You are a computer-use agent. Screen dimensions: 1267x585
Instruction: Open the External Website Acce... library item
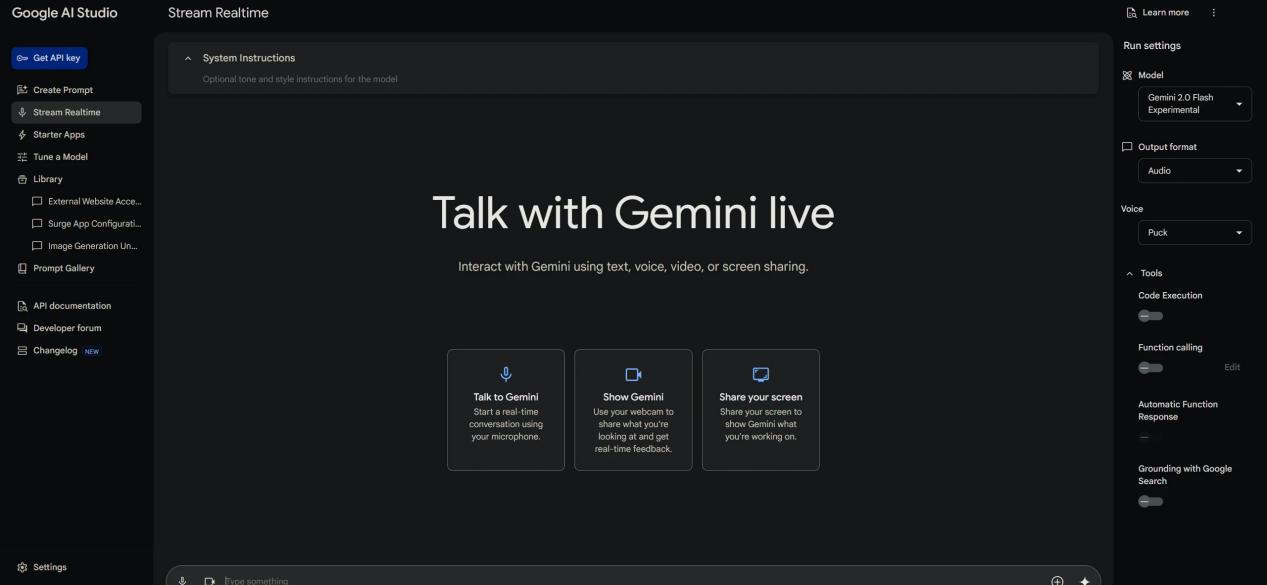(86, 201)
